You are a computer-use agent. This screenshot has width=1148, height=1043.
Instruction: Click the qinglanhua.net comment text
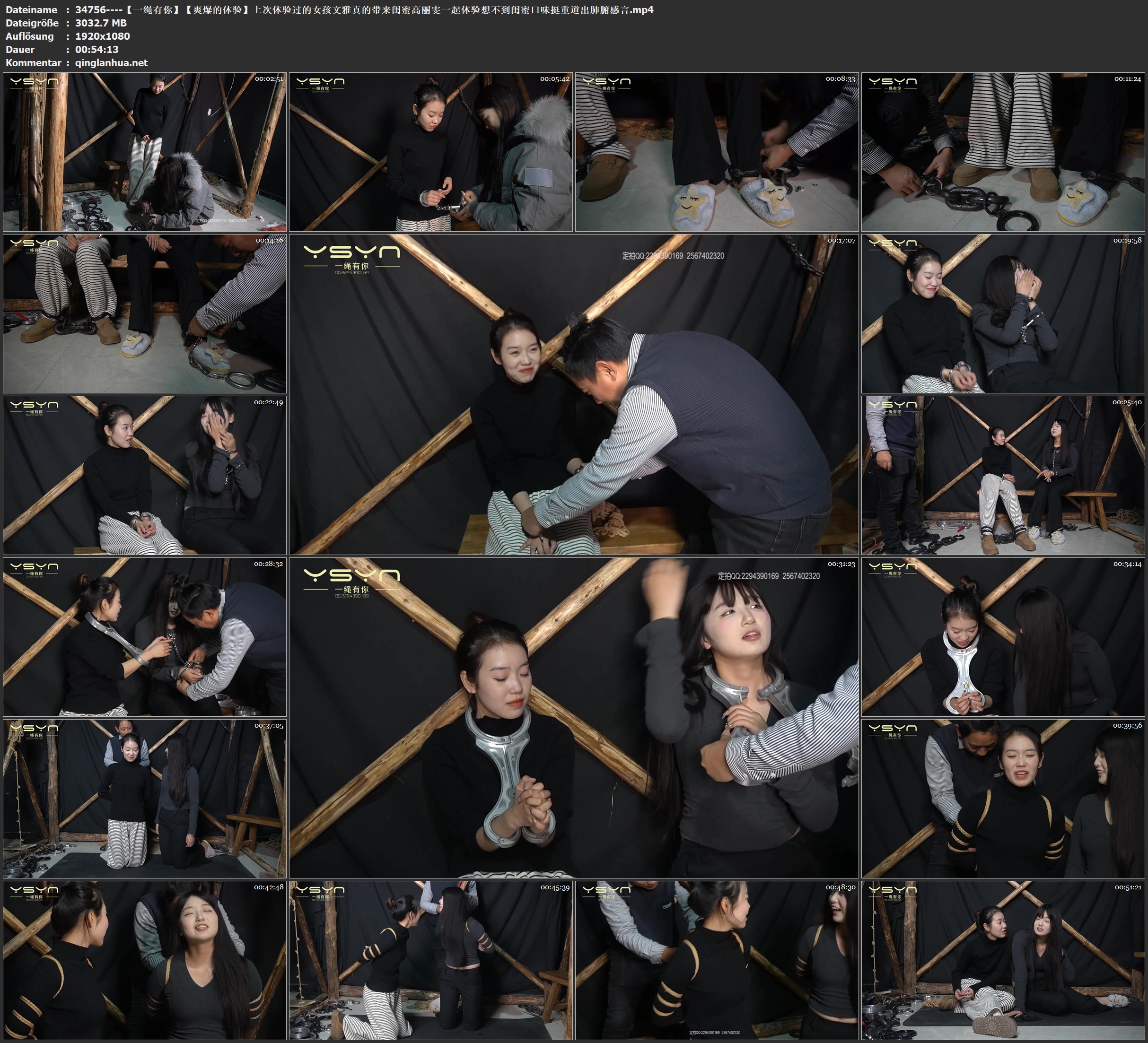click(111, 62)
